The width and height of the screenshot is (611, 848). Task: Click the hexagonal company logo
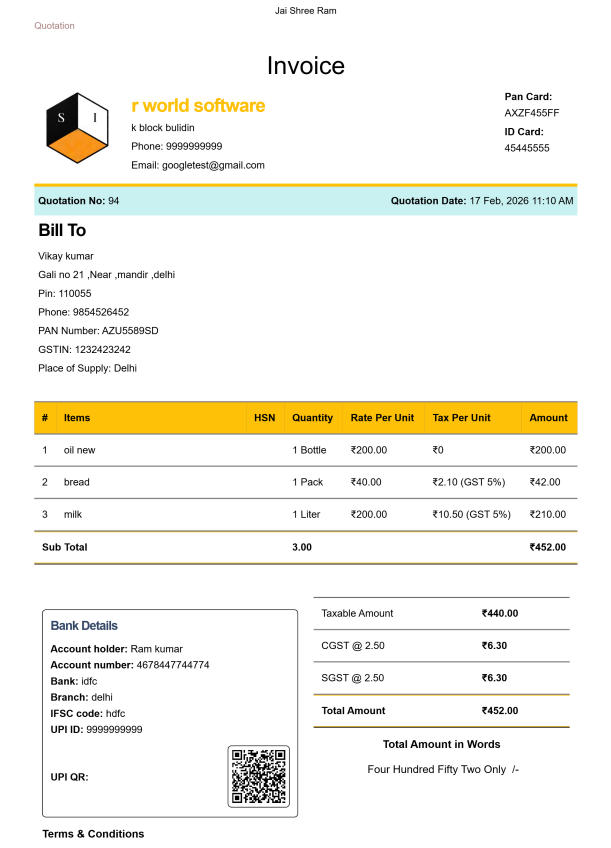78,128
